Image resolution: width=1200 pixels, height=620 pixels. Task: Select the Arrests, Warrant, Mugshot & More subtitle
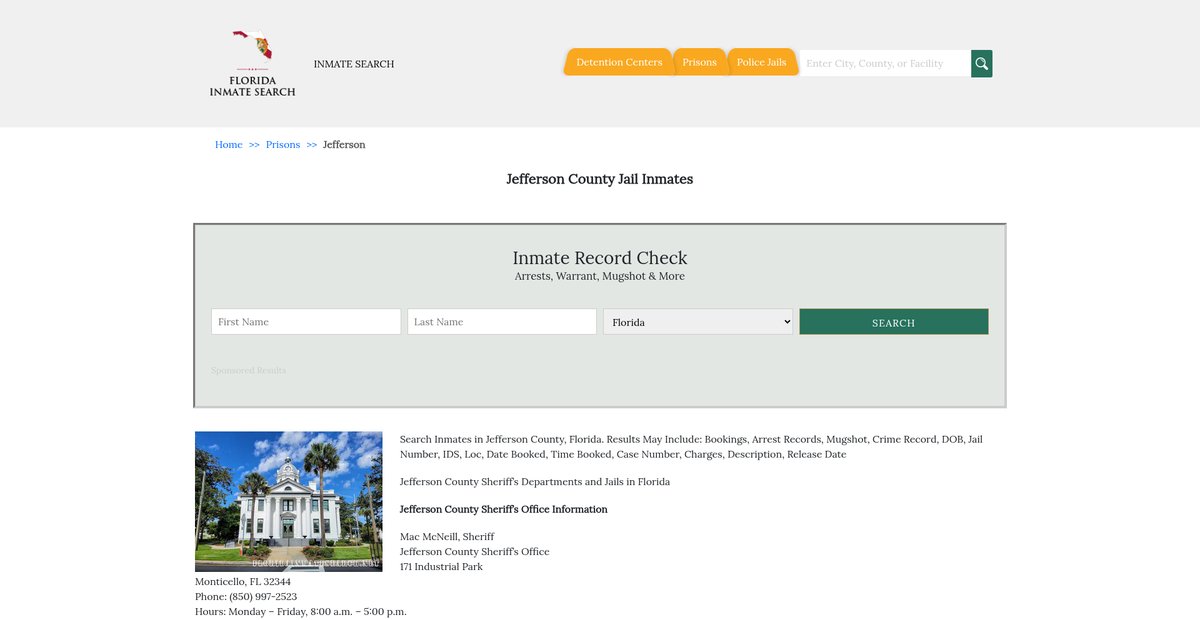pyautogui.click(x=600, y=276)
